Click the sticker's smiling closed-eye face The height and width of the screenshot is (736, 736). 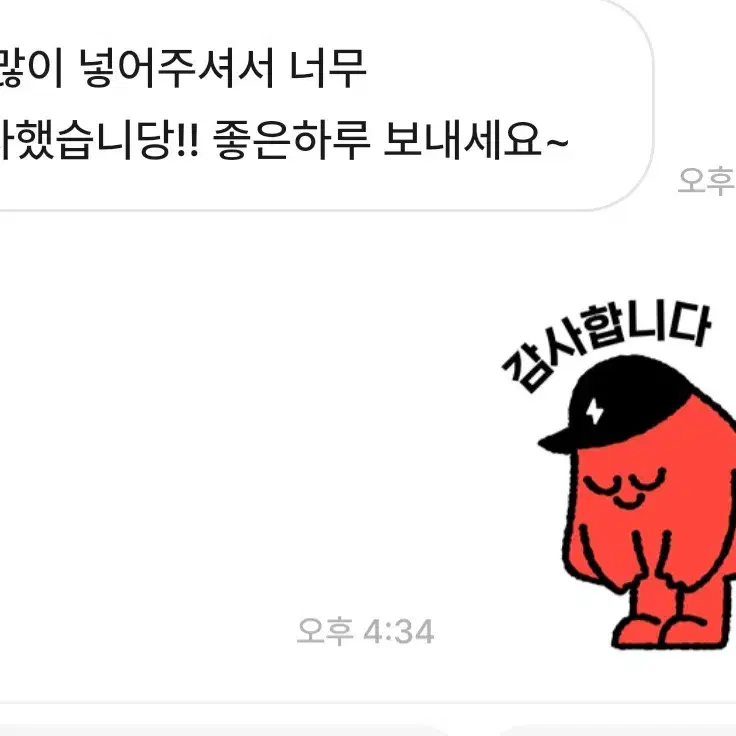[626, 488]
